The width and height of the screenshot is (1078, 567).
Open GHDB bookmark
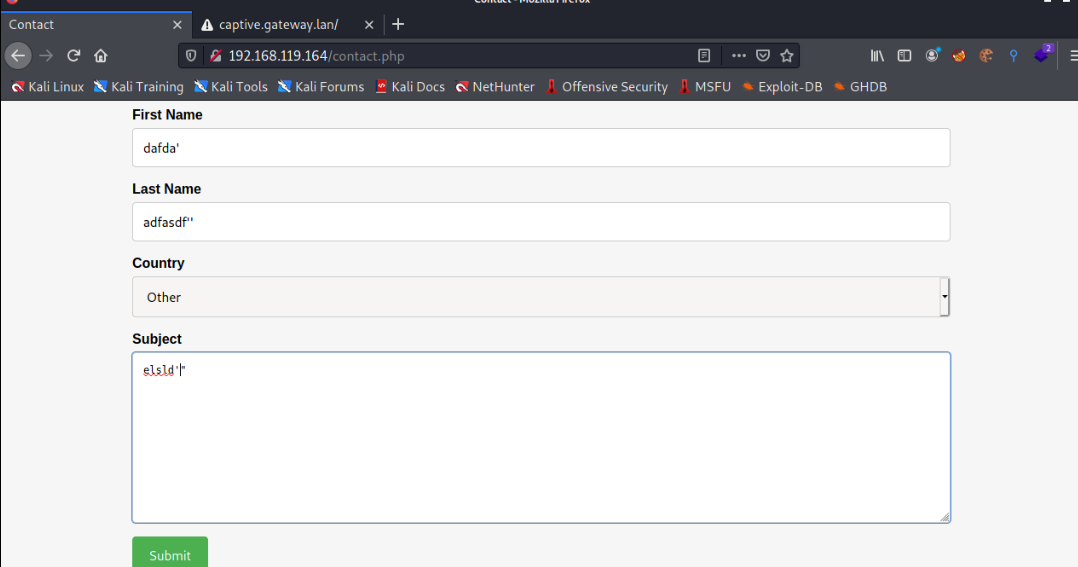pyautogui.click(x=860, y=87)
